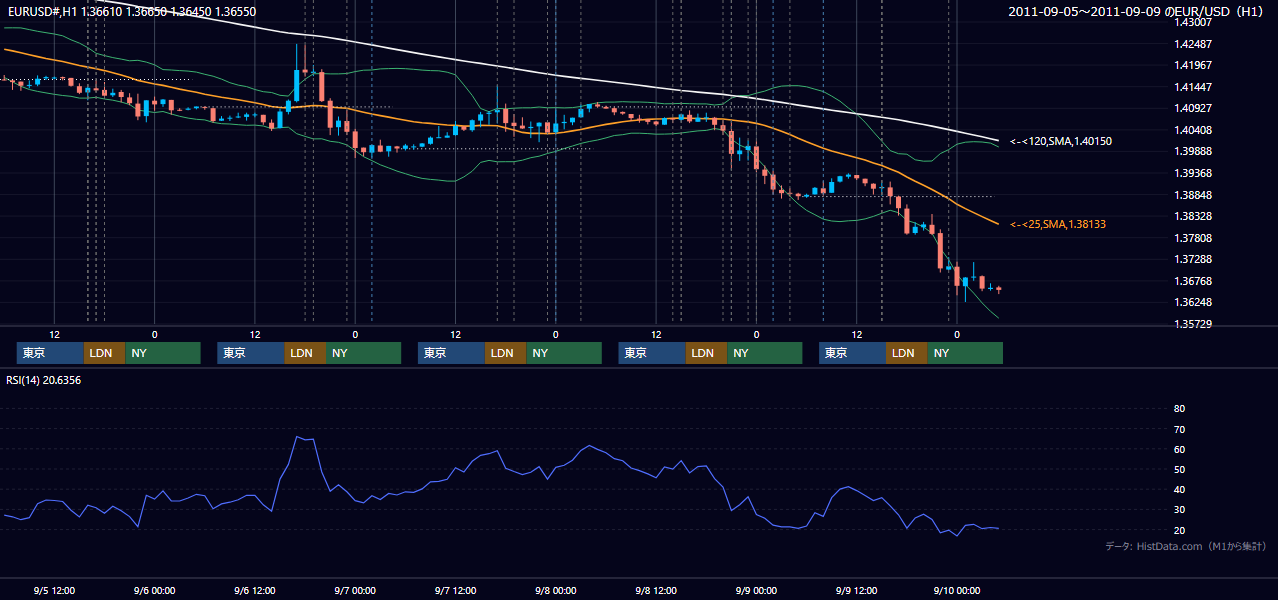Select the 9/9 00:00 date label
Viewport: 1278px width, 600px height.
tap(756, 590)
